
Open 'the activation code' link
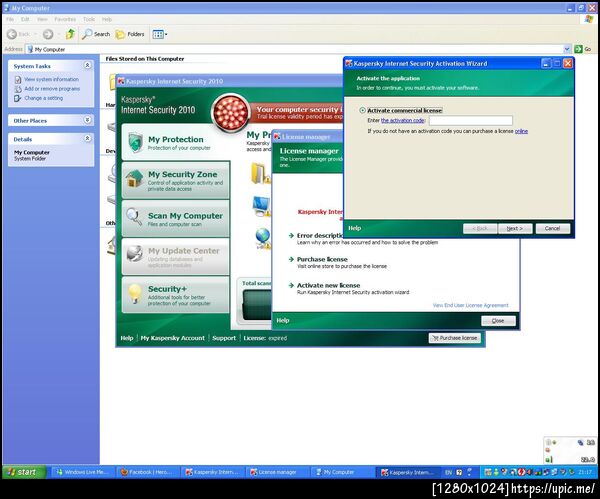(403, 121)
